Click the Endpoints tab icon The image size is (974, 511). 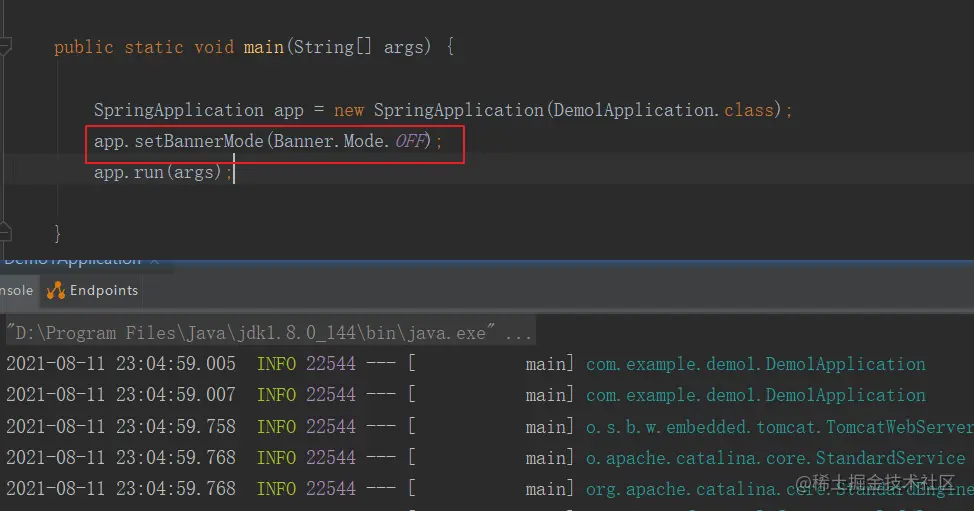[x=55, y=291]
